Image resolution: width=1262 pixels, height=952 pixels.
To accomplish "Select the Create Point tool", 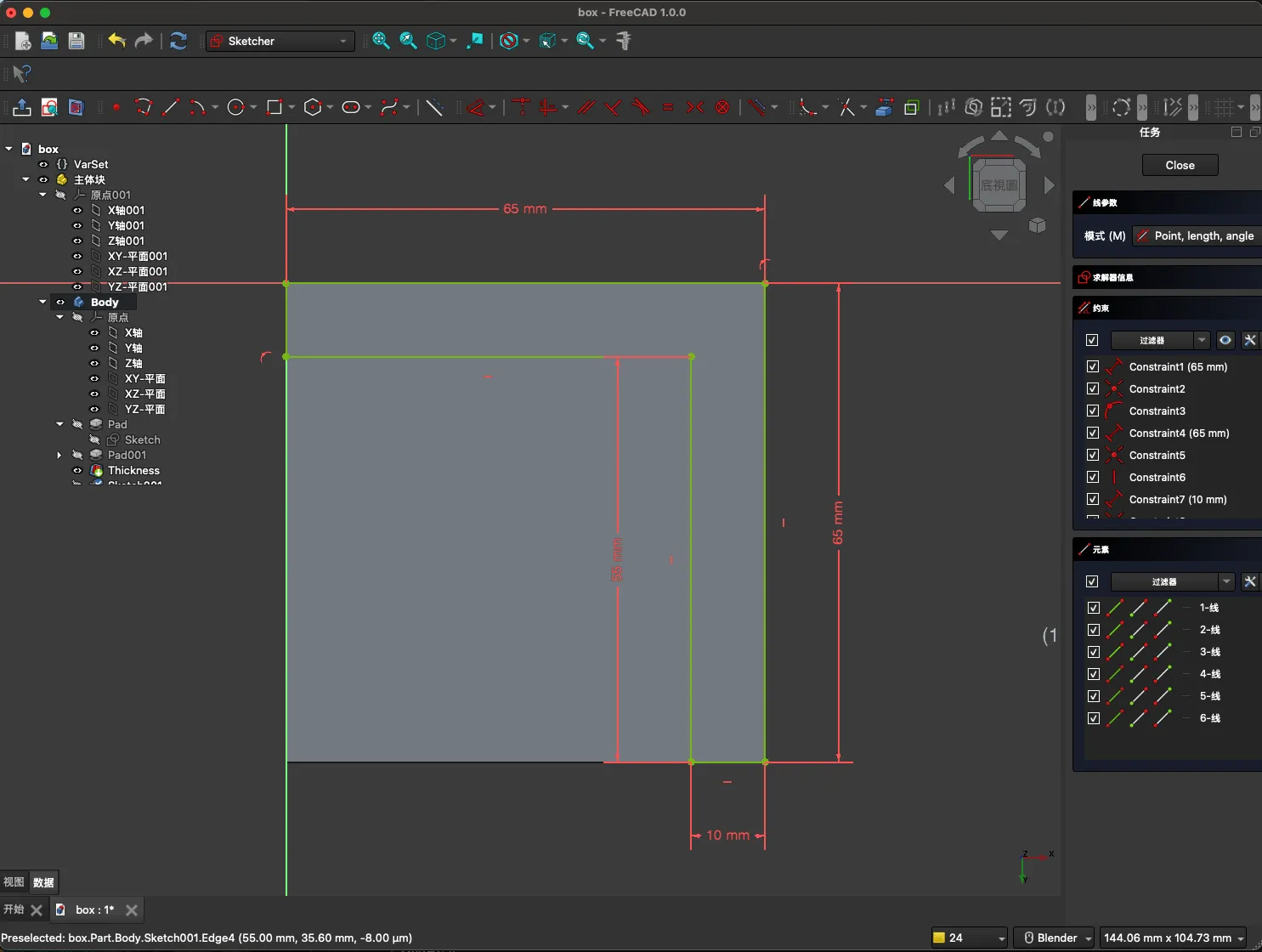I will 116,107.
